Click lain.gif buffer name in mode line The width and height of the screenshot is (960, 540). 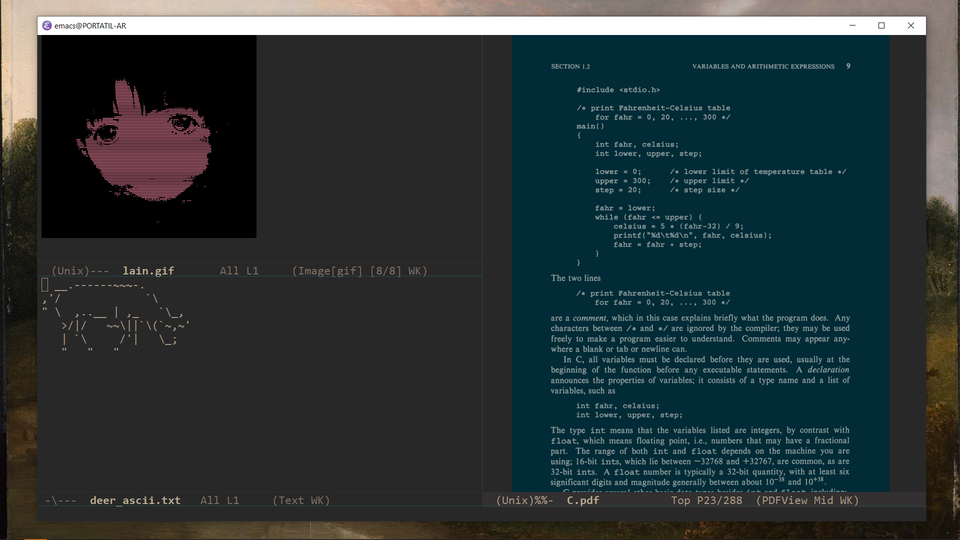[148, 271]
